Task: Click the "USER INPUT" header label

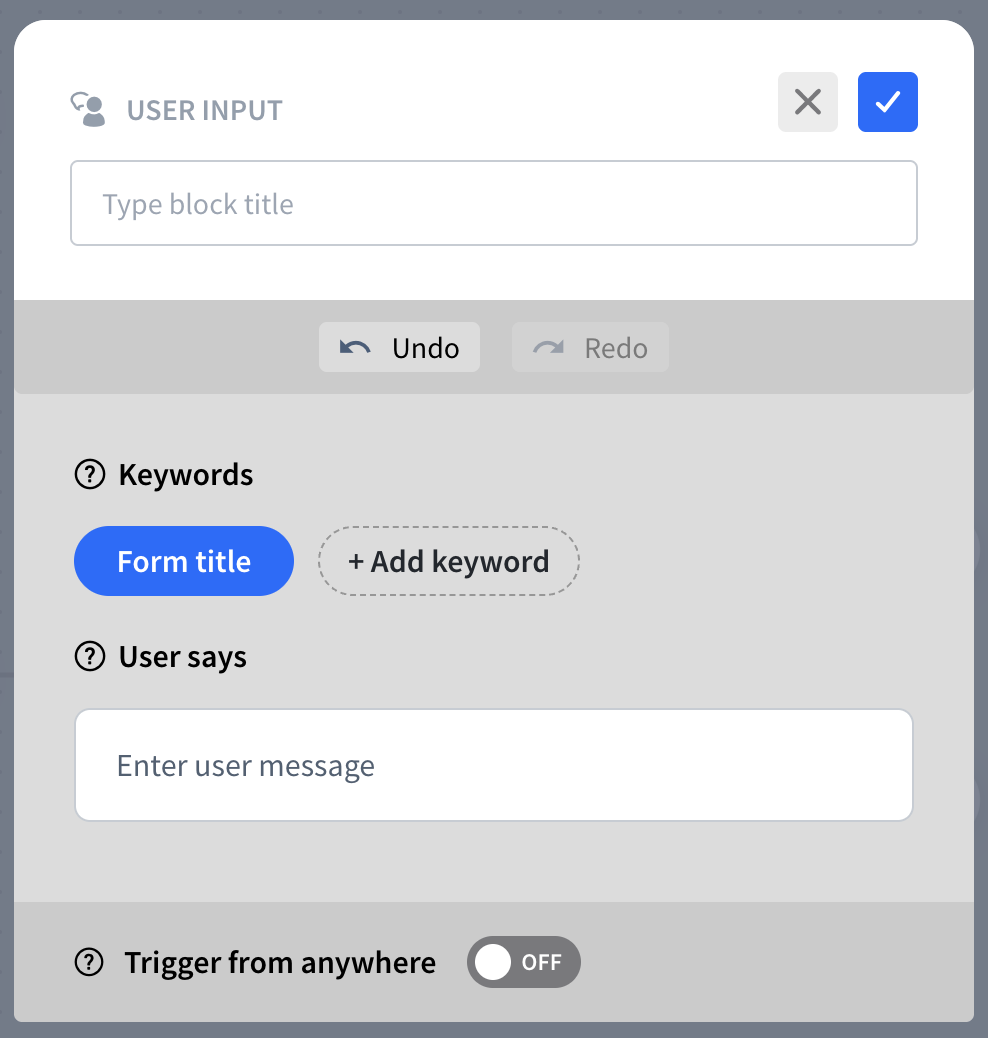Action: tap(204, 110)
